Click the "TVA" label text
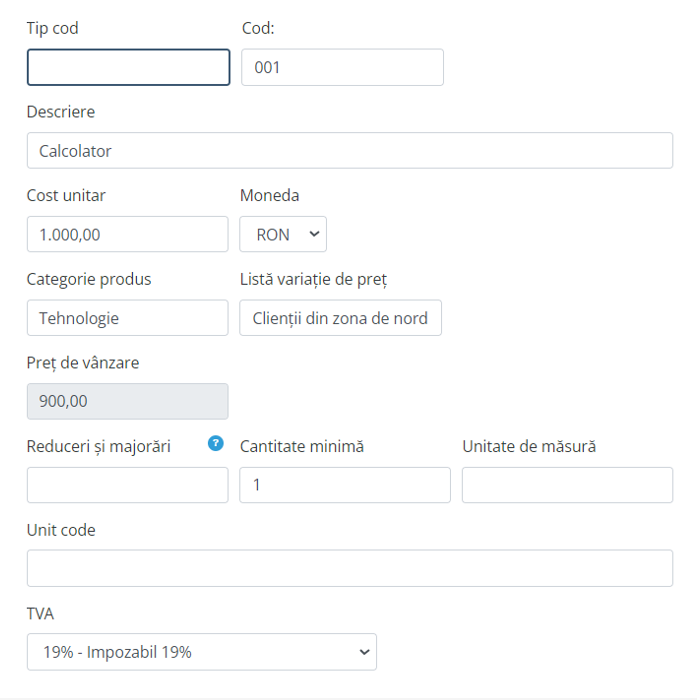 (40, 613)
